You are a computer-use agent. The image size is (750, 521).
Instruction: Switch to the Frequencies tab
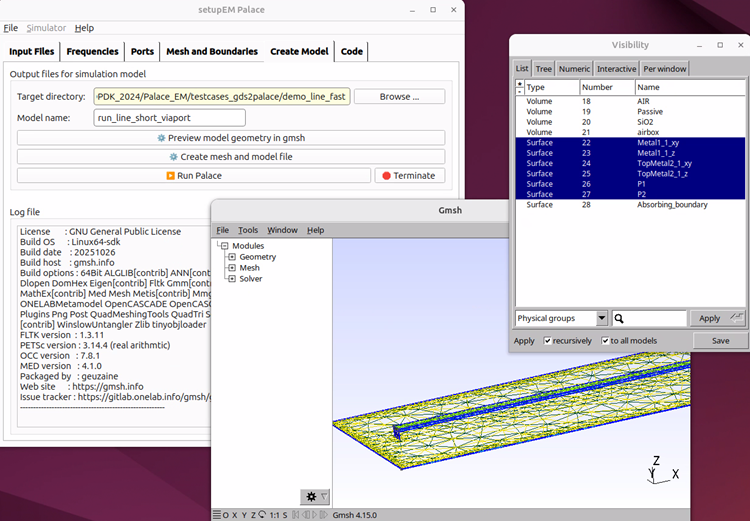(92, 51)
